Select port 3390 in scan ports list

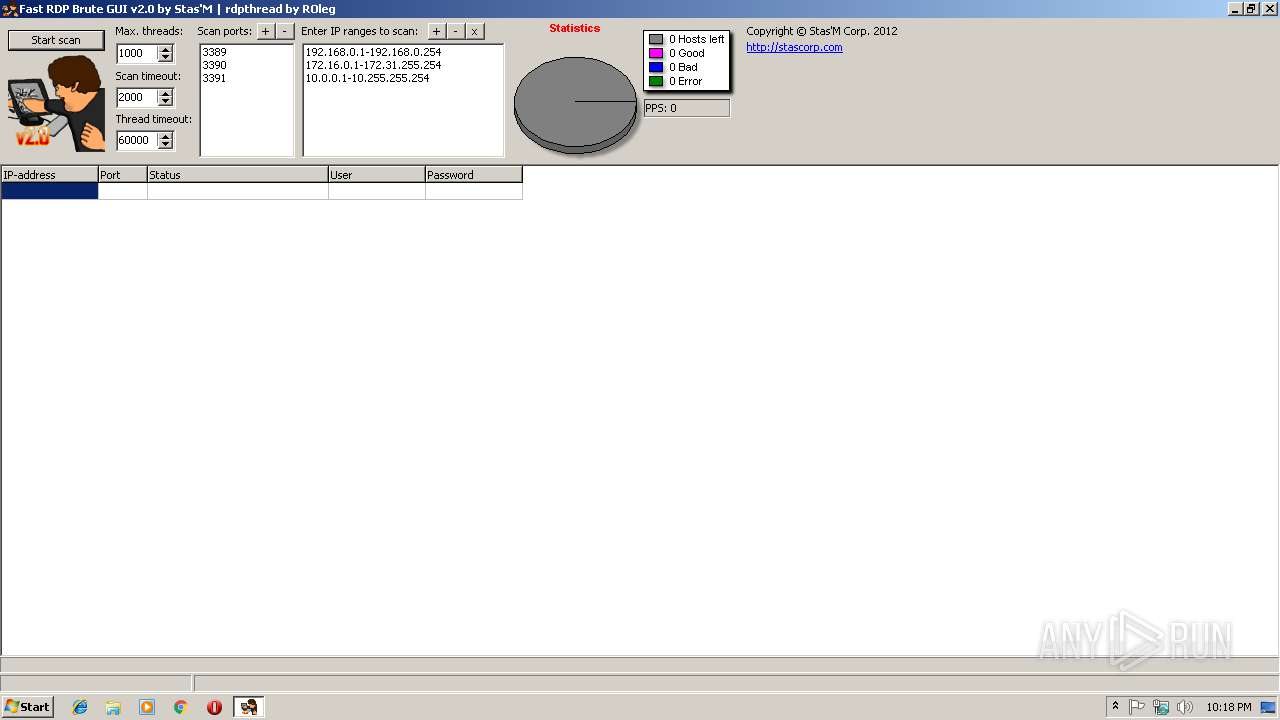point(214,65)
